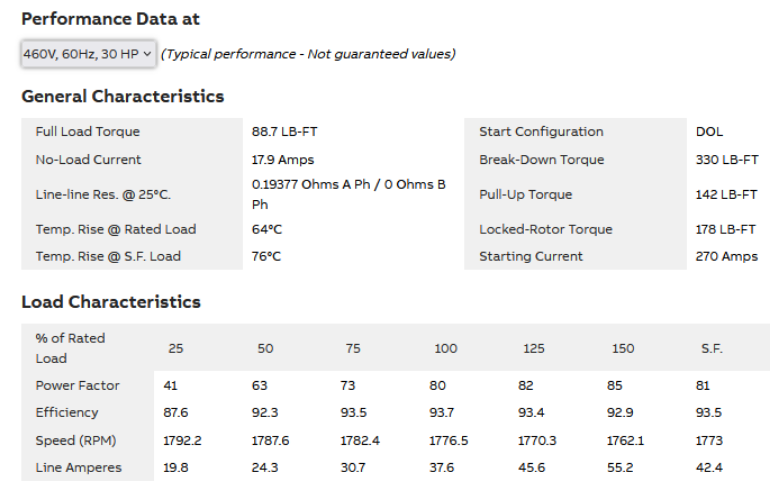Click the 1776.5 speed value

tap(450, 440)
